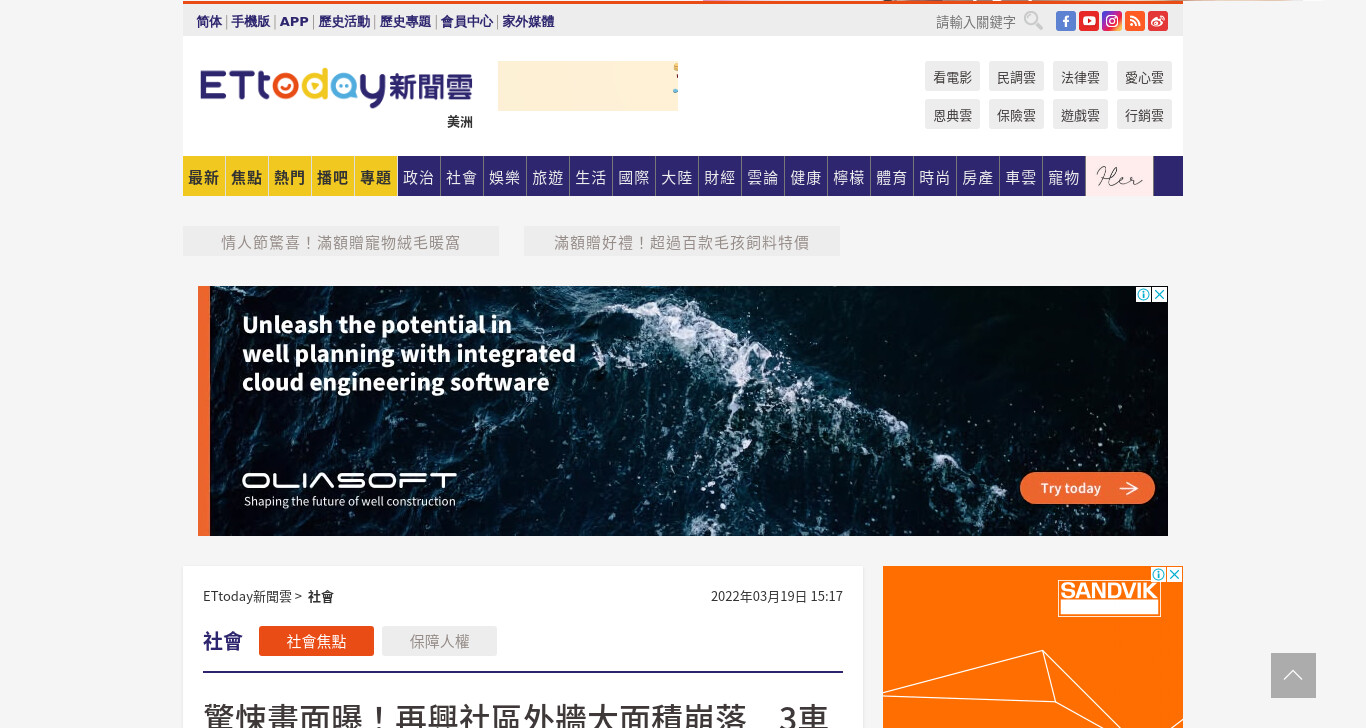
Task: Switch to 简体 version
Action: [209, 21]
